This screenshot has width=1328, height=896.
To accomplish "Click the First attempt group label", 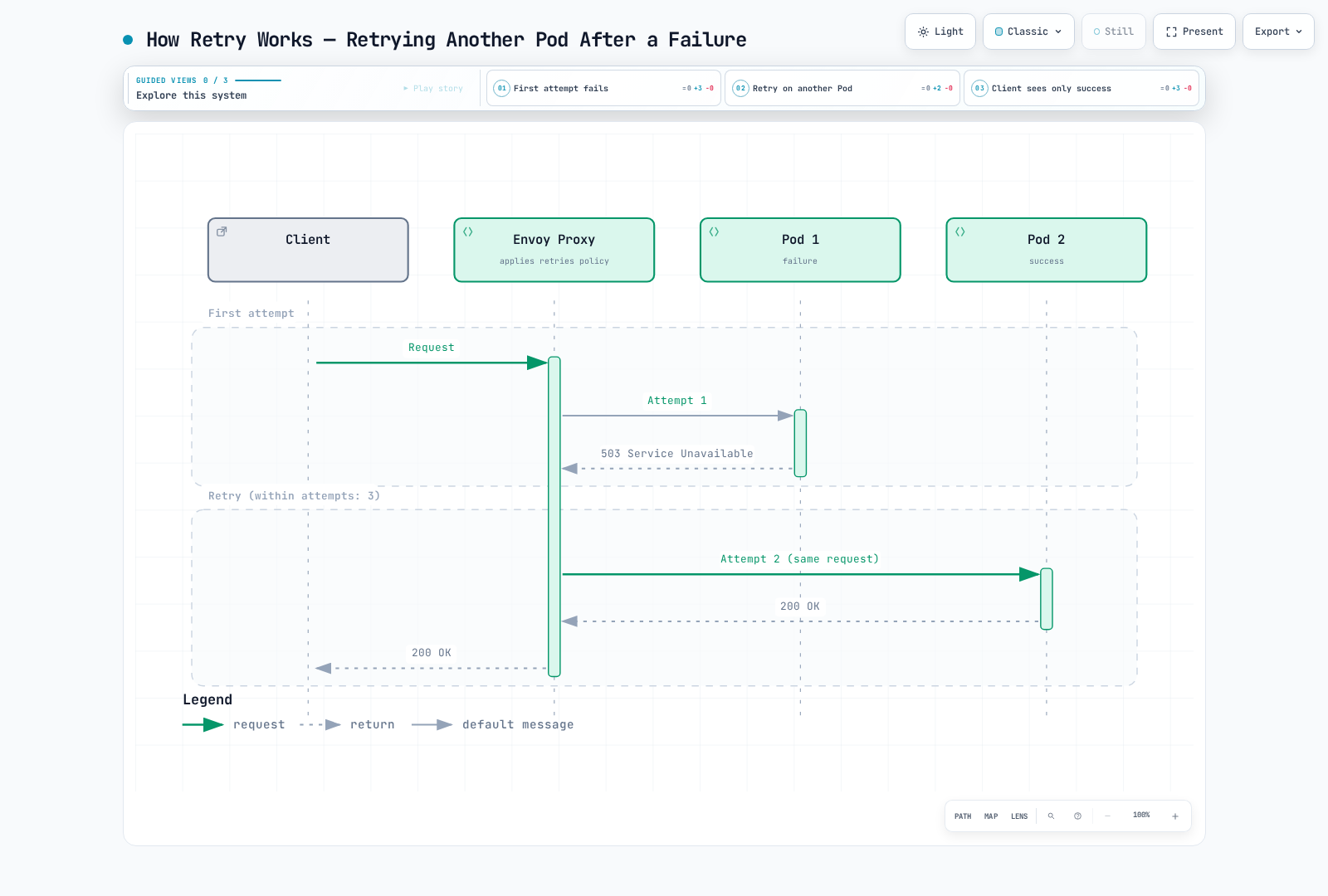I will tap(251, 314).
